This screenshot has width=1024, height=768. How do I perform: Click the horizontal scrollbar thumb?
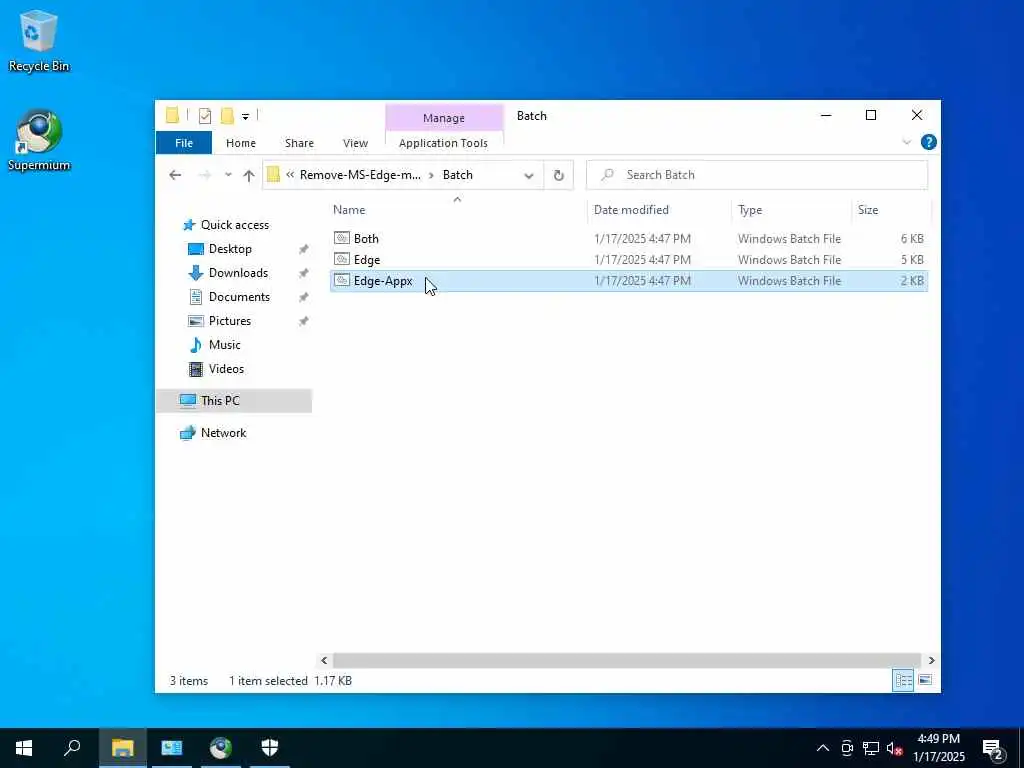[627, 660]
